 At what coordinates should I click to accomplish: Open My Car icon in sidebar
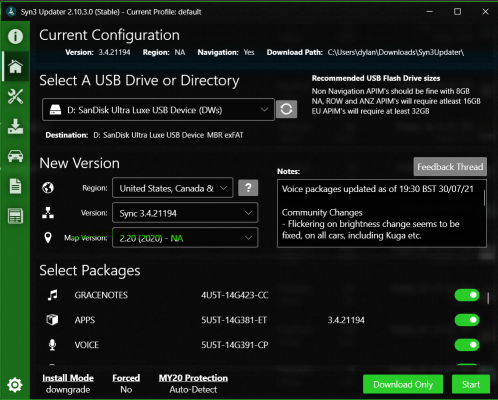[x=15, y=156]
